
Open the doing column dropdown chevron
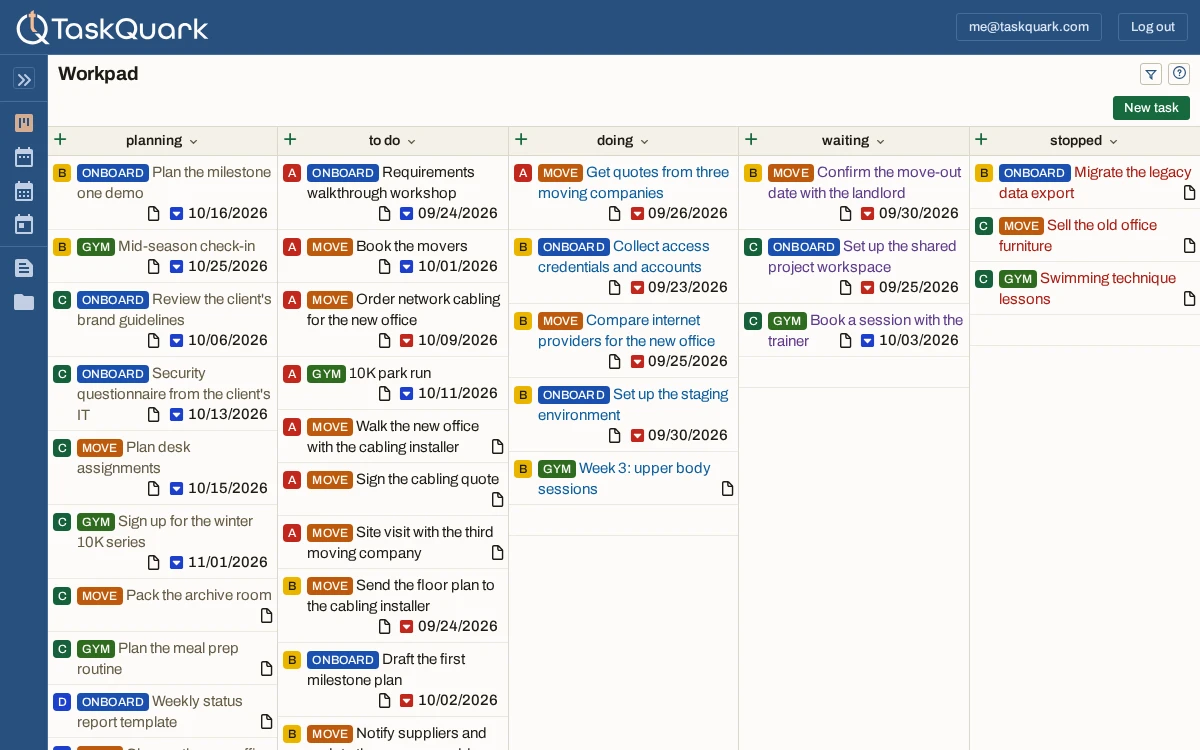point(645,141)
